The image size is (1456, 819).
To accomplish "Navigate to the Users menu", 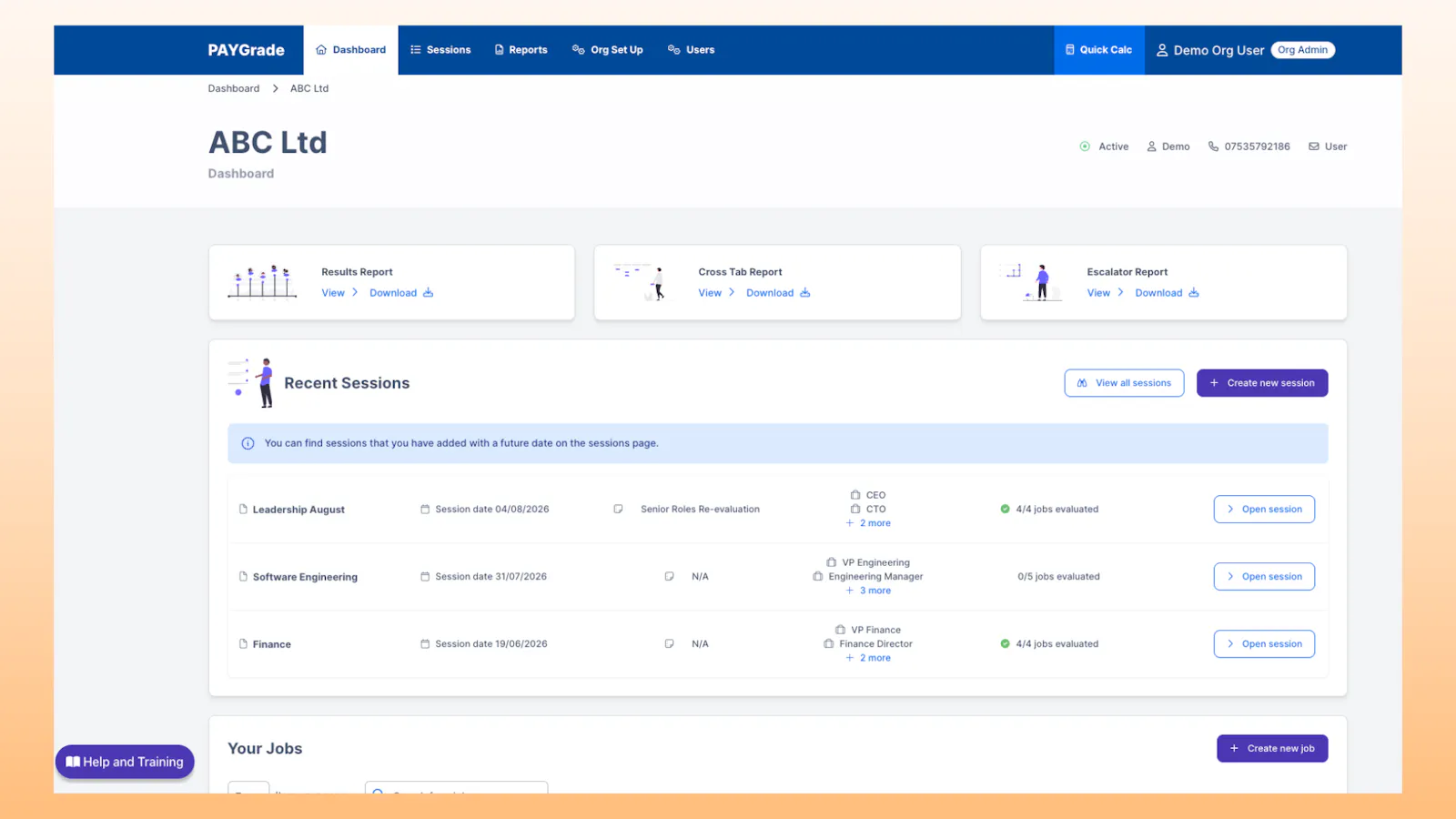I will [x=691, y=50].
